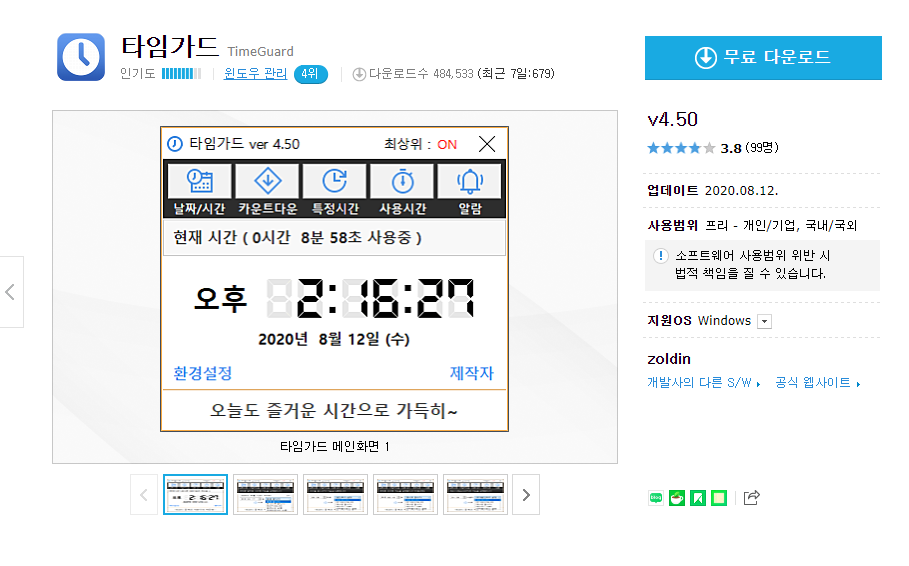Click the share arrow icon
Screen dimensions: 909x566
click(x=751, y=498)
